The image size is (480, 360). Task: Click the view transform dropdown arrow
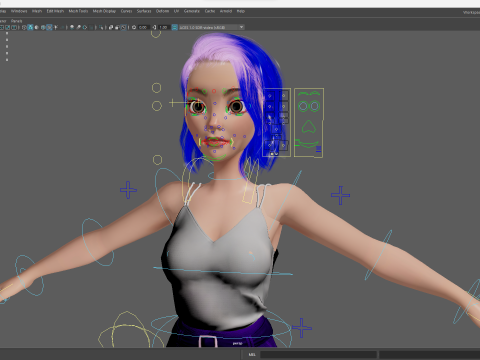[241, 27]
